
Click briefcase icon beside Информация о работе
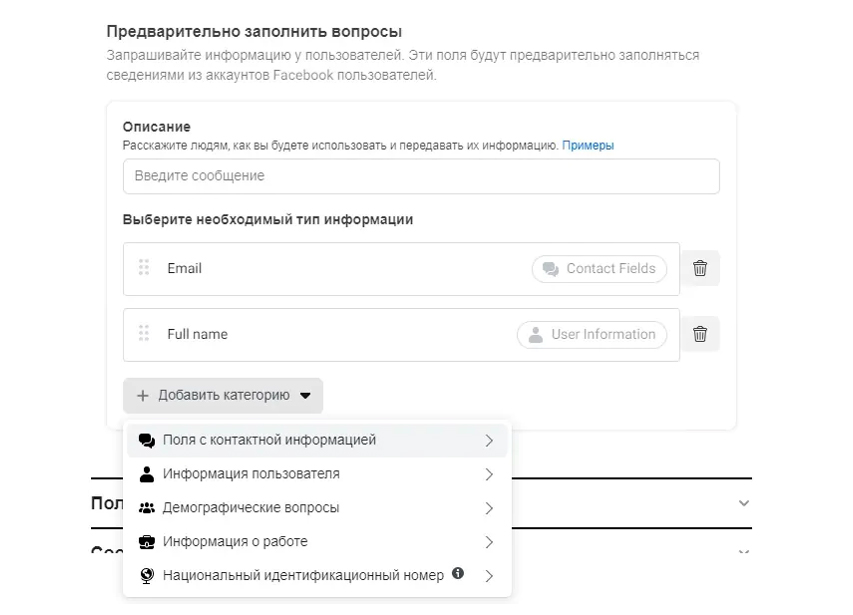(x=147, y=542)
